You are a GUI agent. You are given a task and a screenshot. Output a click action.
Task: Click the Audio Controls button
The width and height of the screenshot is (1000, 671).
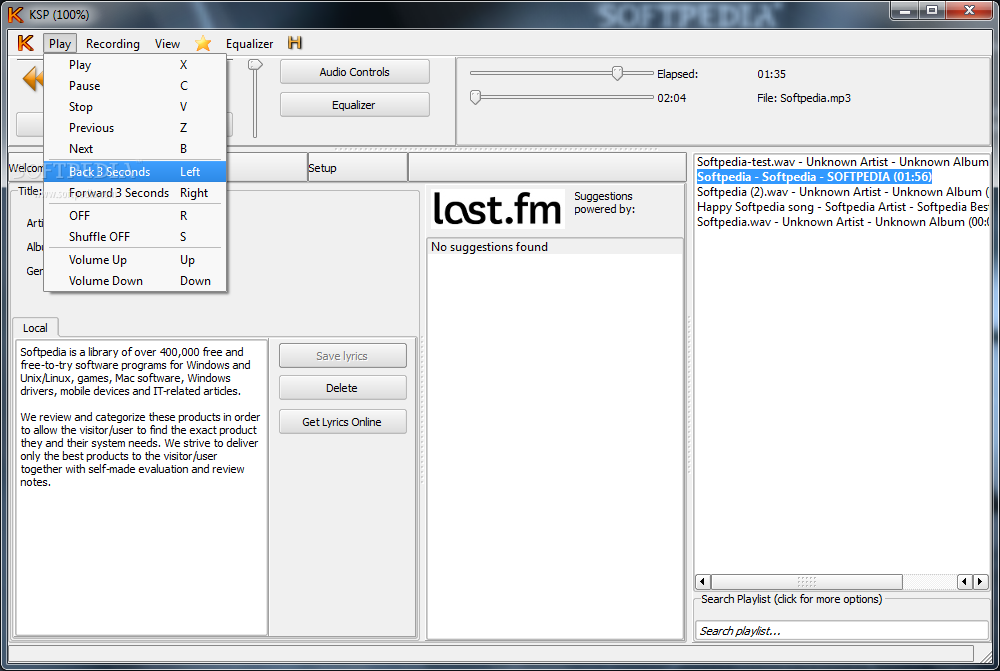pos(355,72)
